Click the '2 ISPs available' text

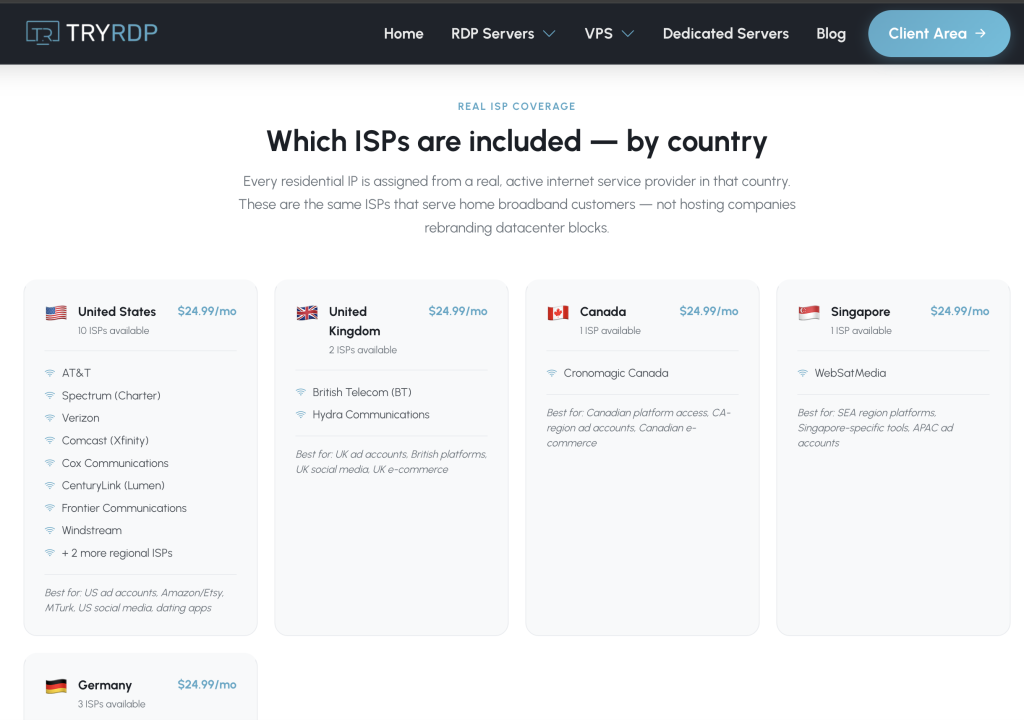point(362,350)
